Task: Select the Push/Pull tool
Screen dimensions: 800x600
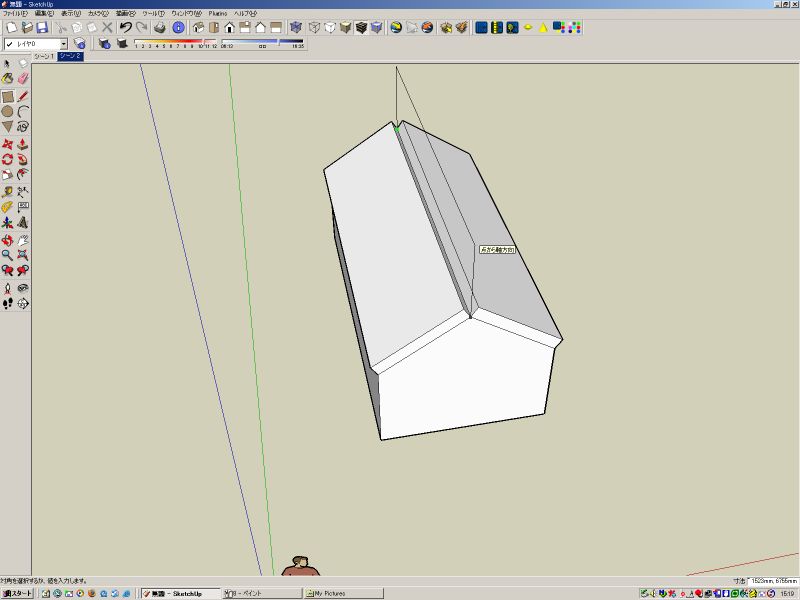Action: tap(21, 142)
